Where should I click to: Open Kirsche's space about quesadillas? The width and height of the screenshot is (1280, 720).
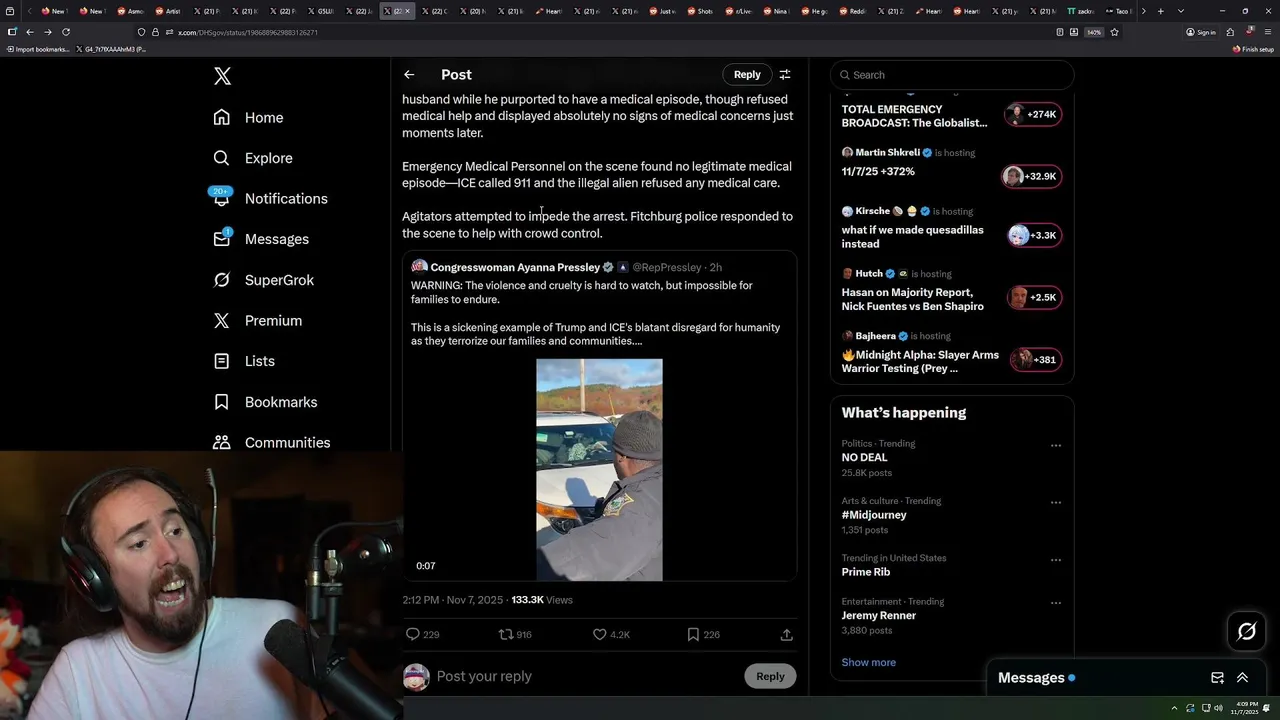pyautogui.click(x=951, y=227)
